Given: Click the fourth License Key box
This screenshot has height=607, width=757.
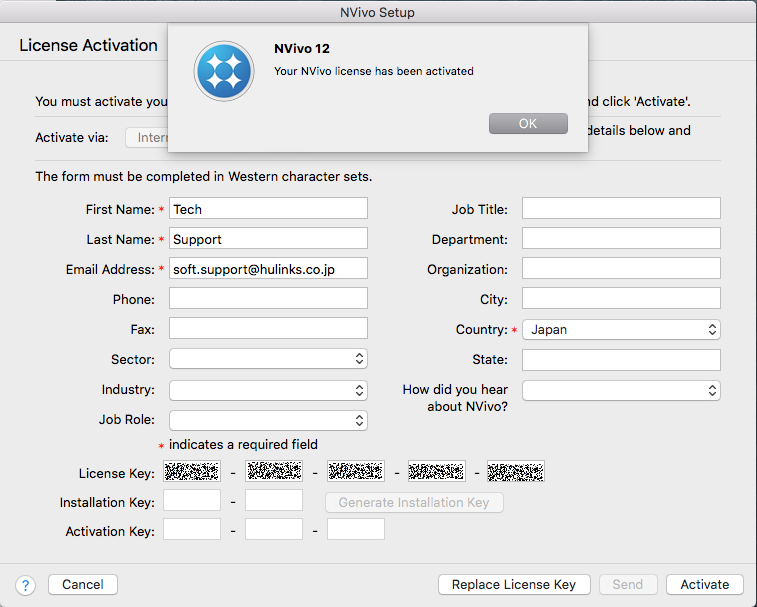Looking at the screenshot, I should 437,471.
